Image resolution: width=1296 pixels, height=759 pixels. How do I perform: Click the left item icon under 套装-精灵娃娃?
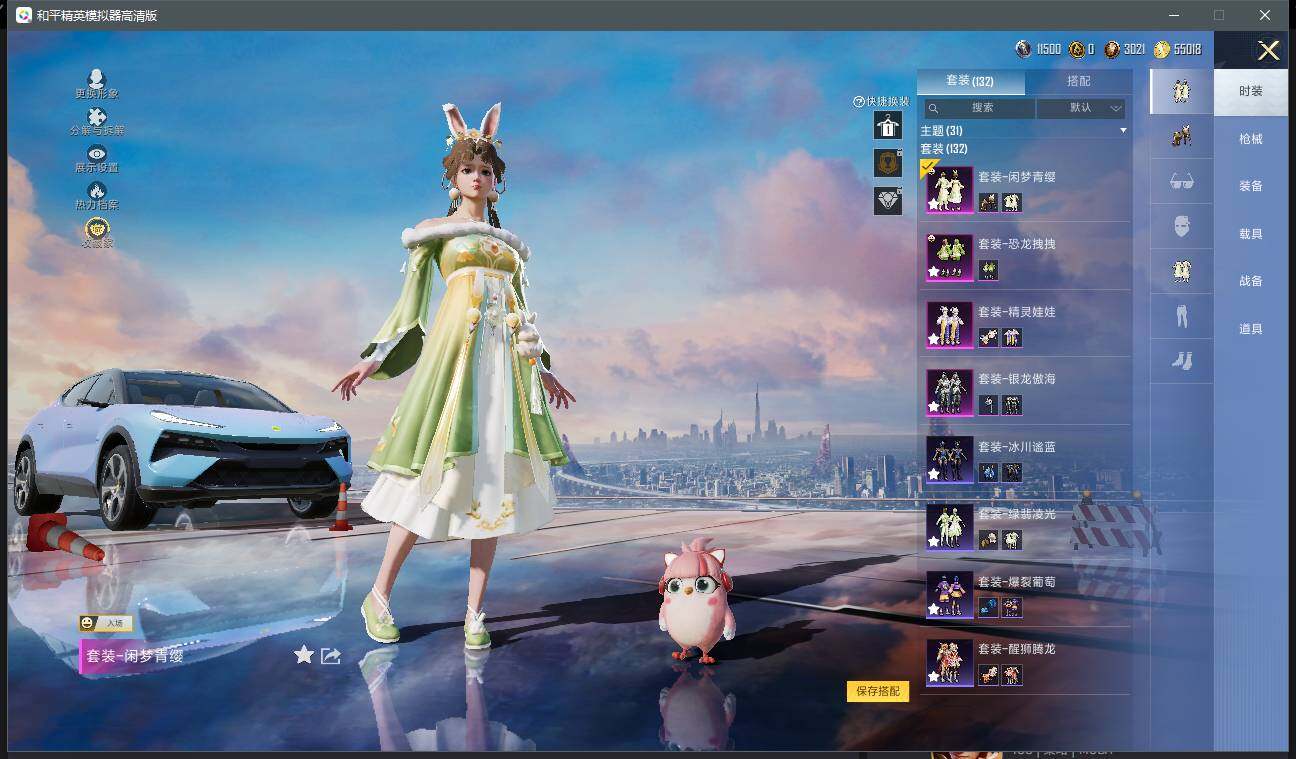point(988,338)
